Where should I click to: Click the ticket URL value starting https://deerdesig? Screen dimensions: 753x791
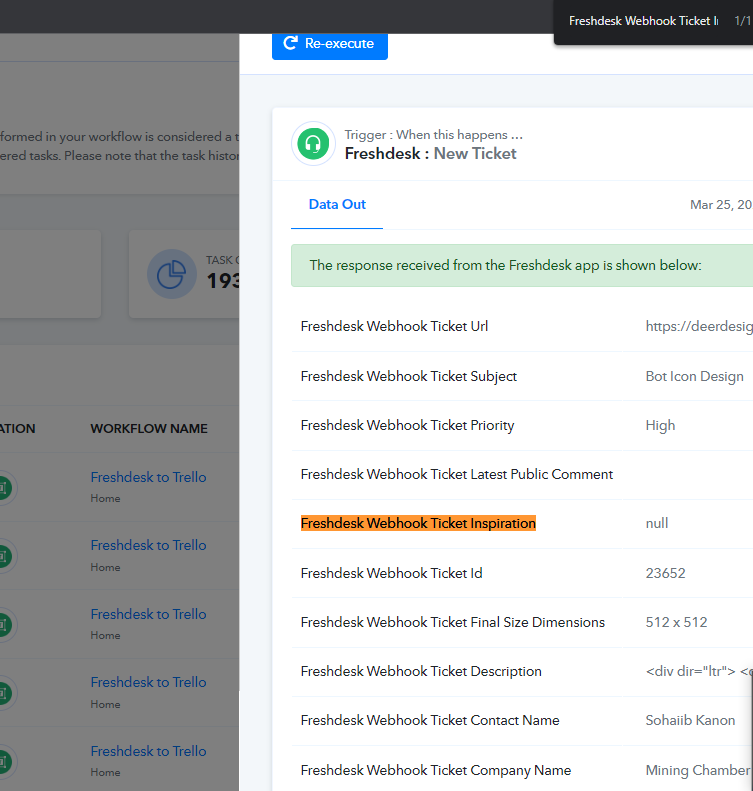[x=699, y=326]
